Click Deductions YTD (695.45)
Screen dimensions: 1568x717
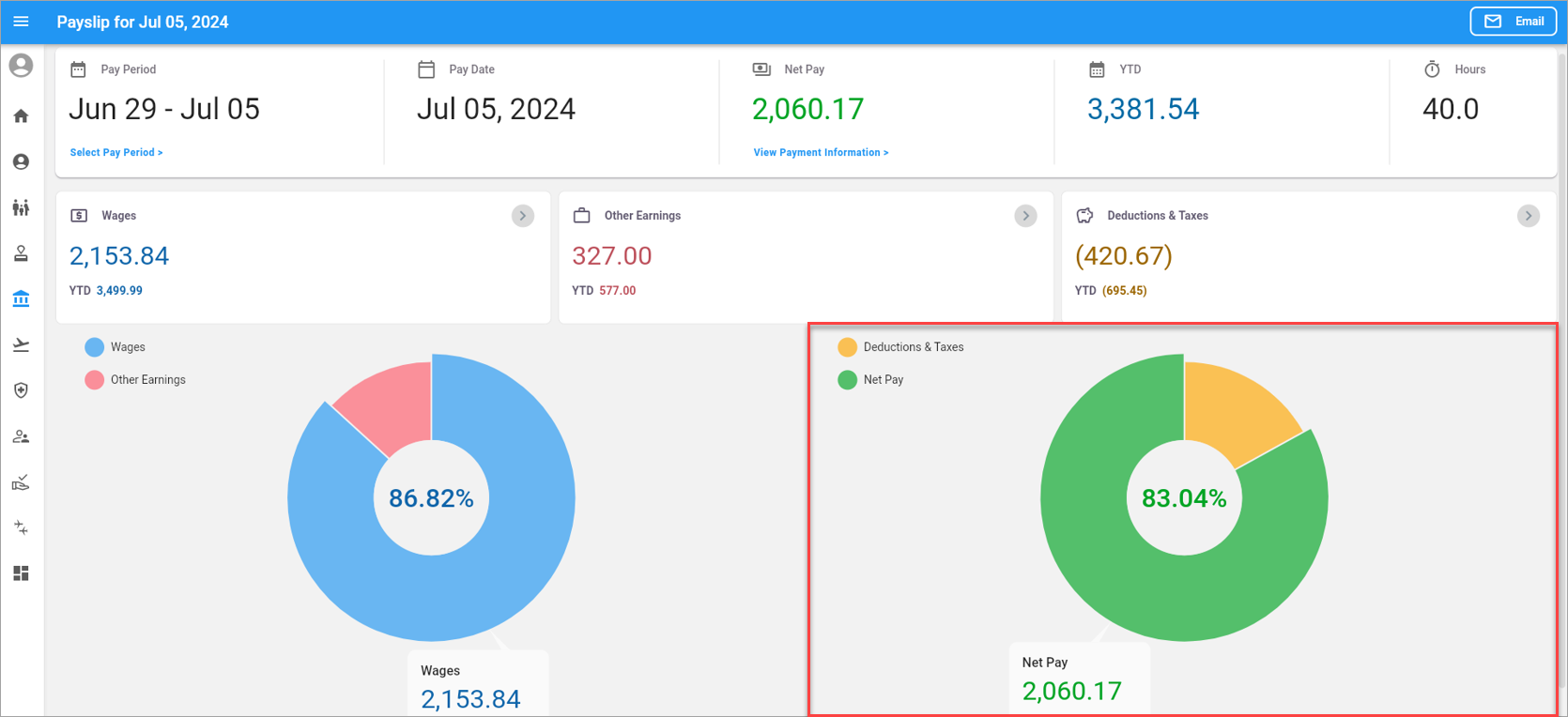point(1124,291)
